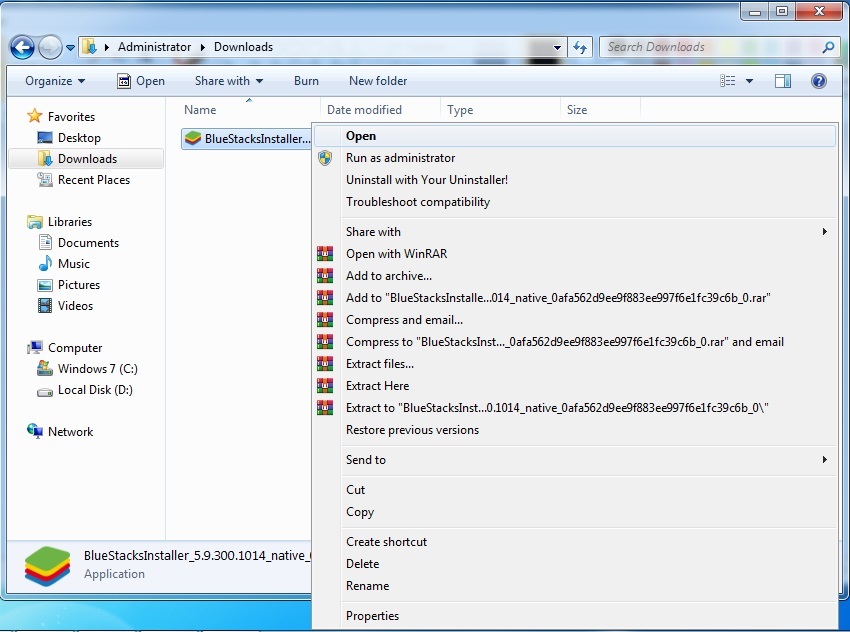
Task: Expand the Share with toolbar dropdown
Action: pyautogui.click(x=229, y=81)
